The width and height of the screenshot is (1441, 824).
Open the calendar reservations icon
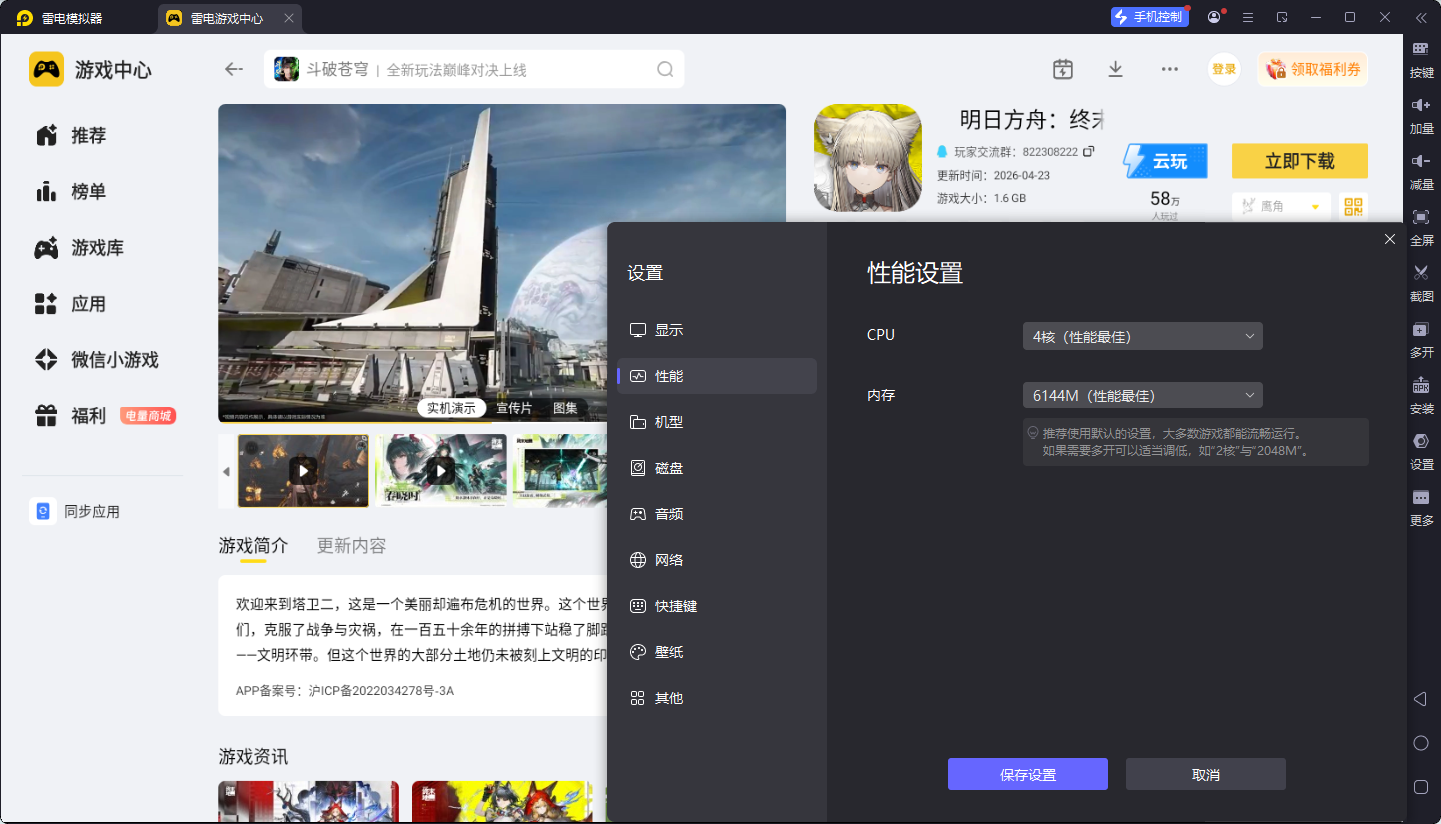[1063, 69]
